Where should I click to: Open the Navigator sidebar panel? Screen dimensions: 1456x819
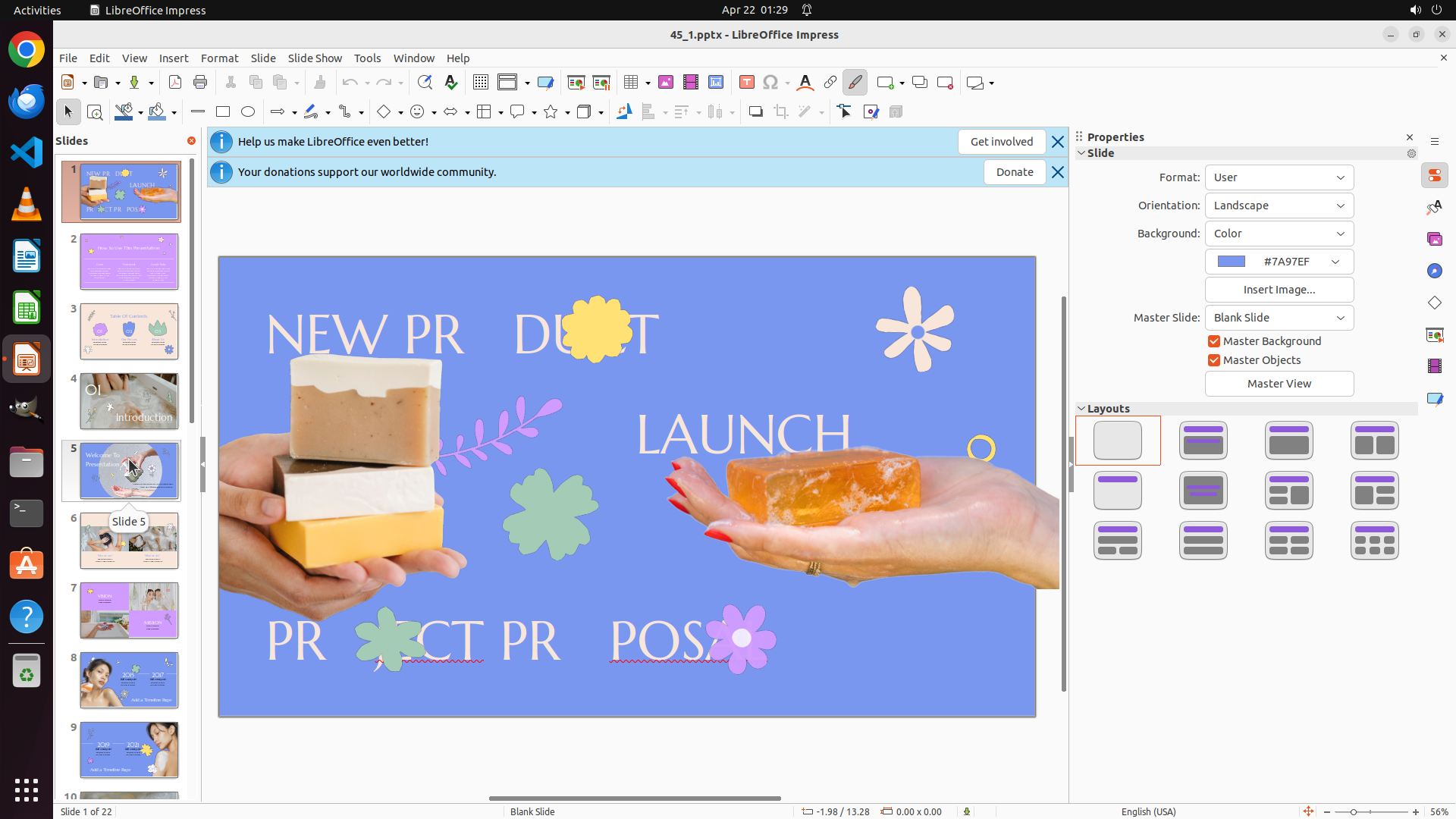[x=1434, y=271]
